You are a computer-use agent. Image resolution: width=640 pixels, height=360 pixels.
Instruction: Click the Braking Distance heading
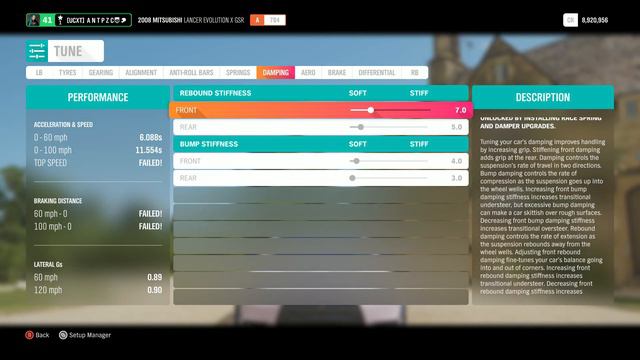point(58,201)
